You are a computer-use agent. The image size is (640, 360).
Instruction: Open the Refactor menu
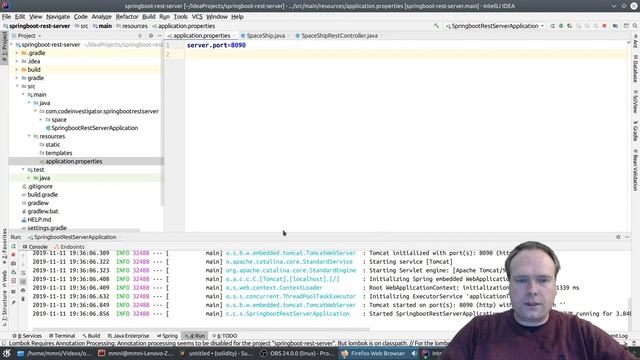click(x=127, y=17)
